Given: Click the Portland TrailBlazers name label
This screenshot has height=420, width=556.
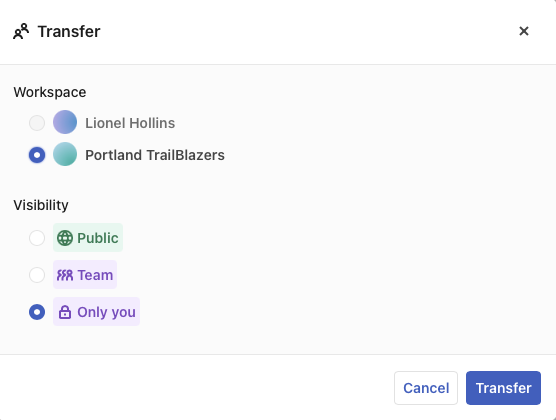Looking at the screenshot, I should (155, 155).
